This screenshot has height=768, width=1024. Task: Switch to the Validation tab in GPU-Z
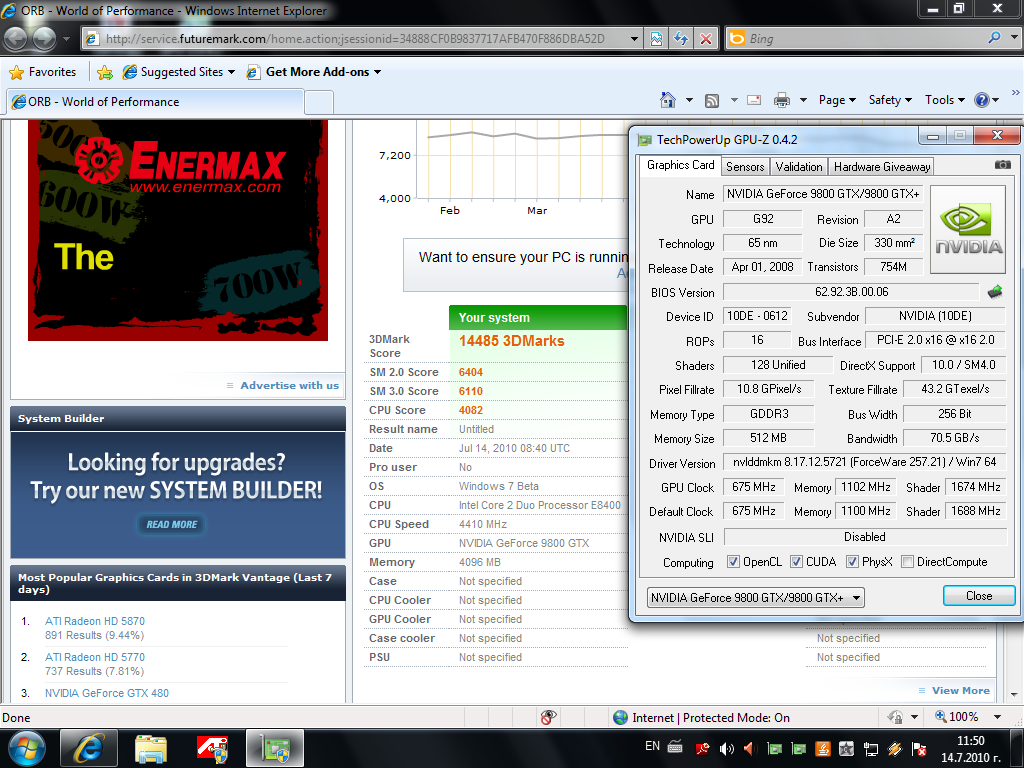(x=799, y=167)
